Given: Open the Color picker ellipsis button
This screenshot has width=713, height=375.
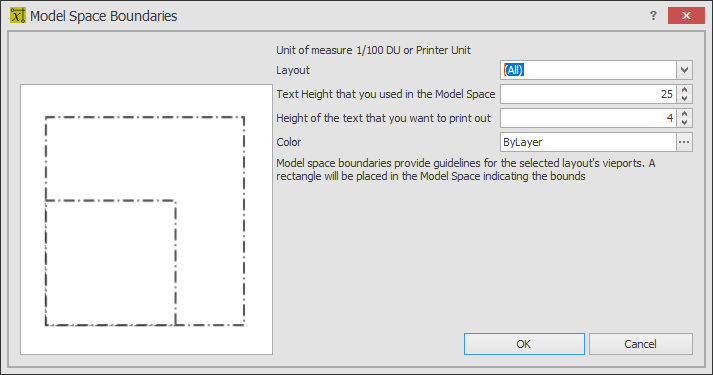Looking at the screenshot, I should (684, 142).
